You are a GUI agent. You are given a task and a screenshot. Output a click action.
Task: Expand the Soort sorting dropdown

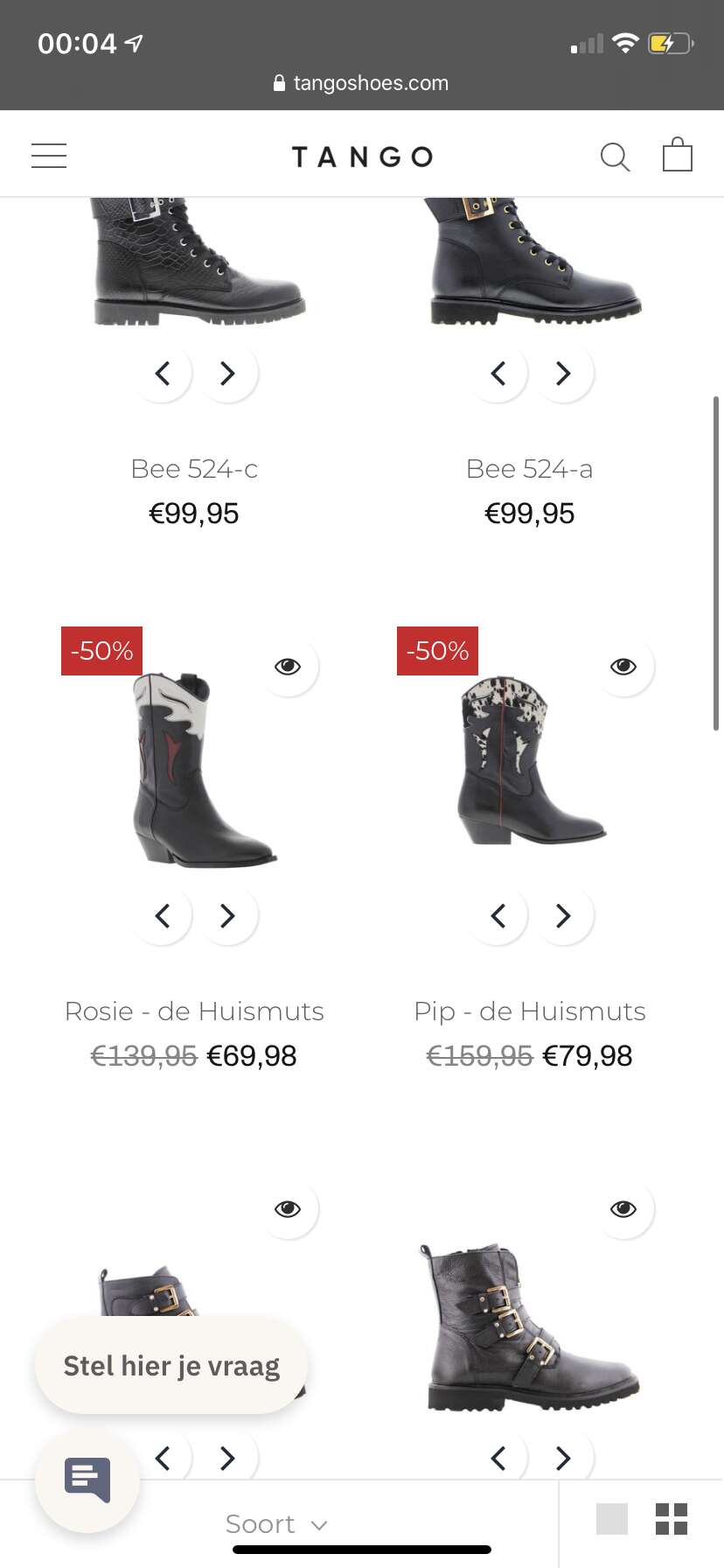point(276,1524)
